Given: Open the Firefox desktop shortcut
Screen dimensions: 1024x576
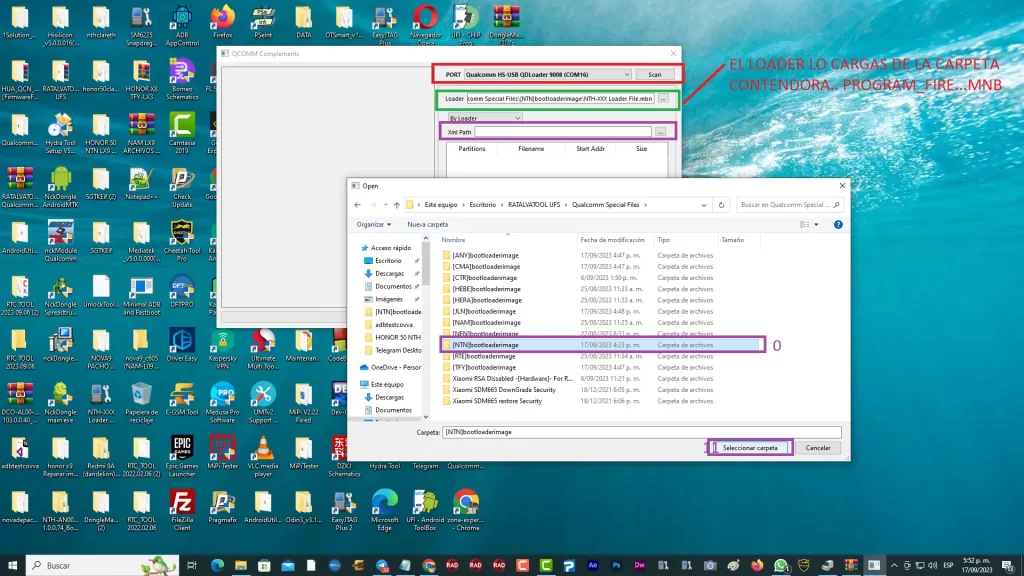Looking at the screenshot, I should click(x=223, y=19).
